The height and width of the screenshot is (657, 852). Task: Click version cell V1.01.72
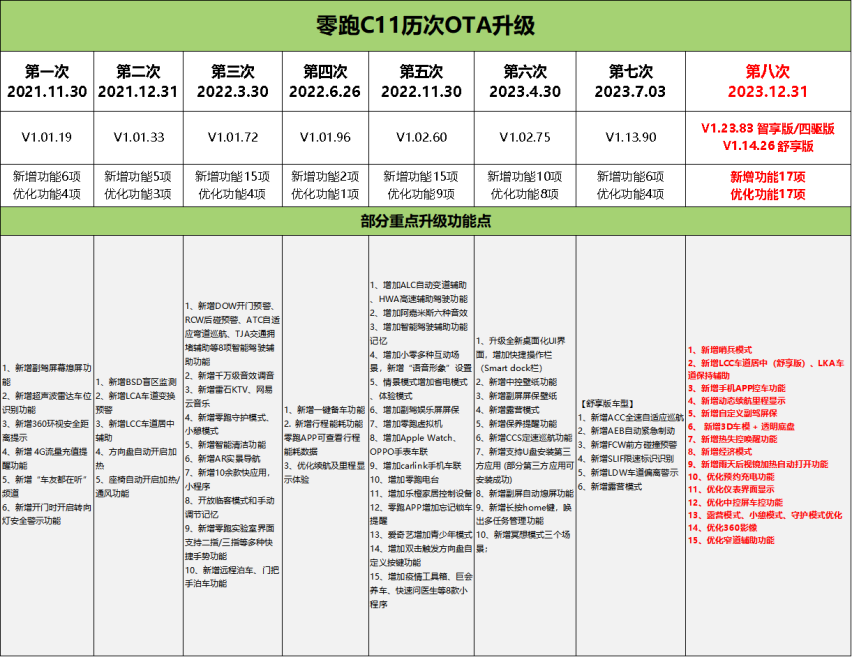[233, 137]
